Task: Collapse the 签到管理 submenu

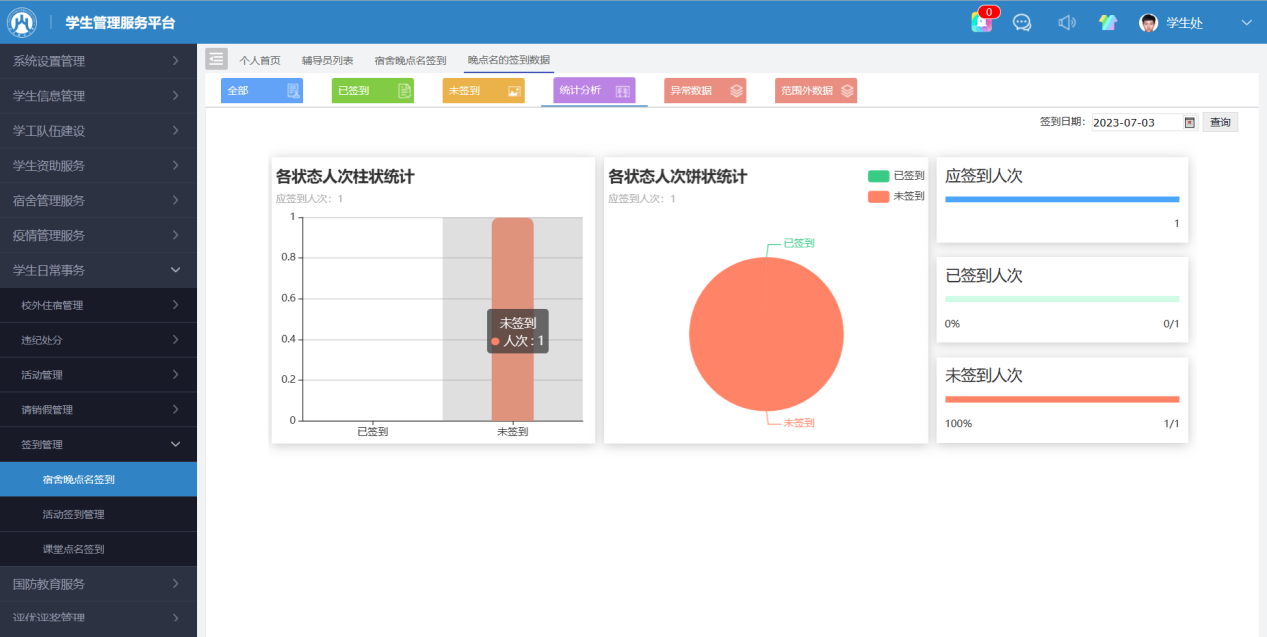Action: (98, 444)
